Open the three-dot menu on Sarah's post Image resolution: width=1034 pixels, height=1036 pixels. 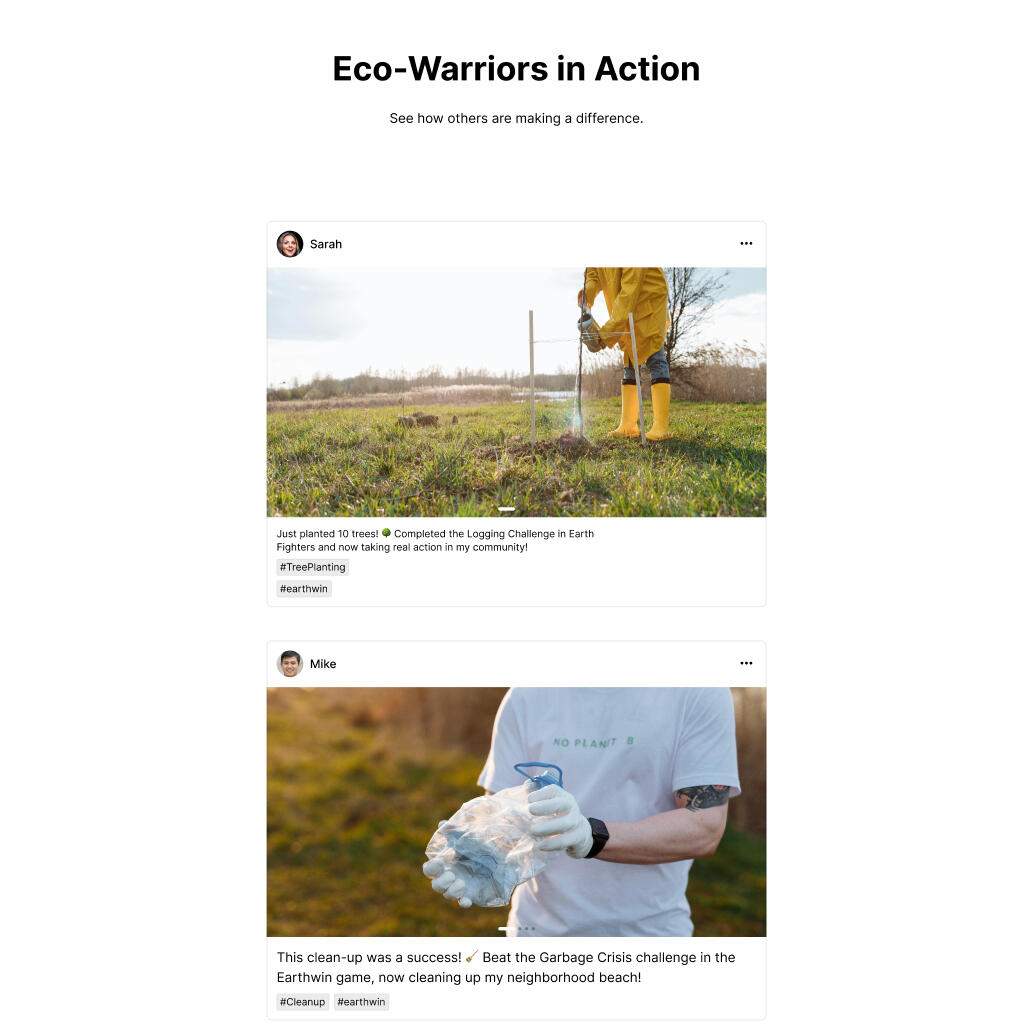746,243
